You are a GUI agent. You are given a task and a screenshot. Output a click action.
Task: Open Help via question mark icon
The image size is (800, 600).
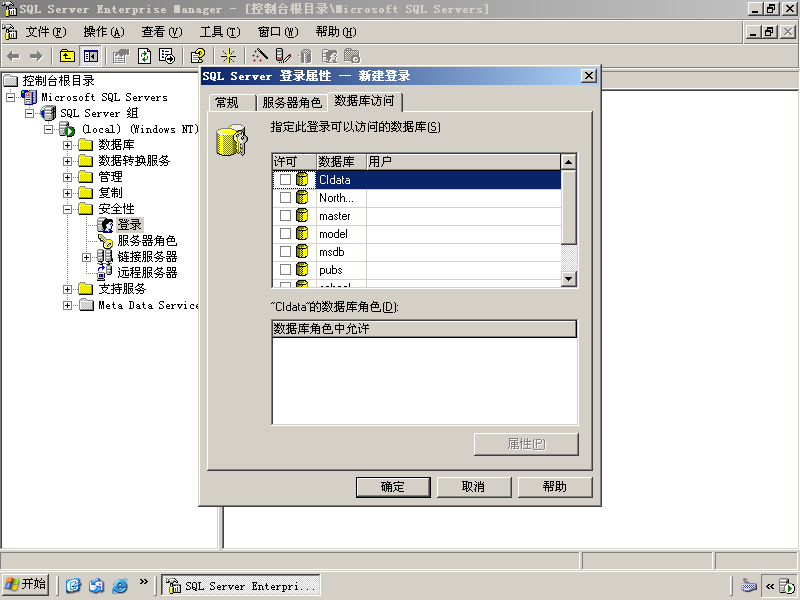[198, 56]
